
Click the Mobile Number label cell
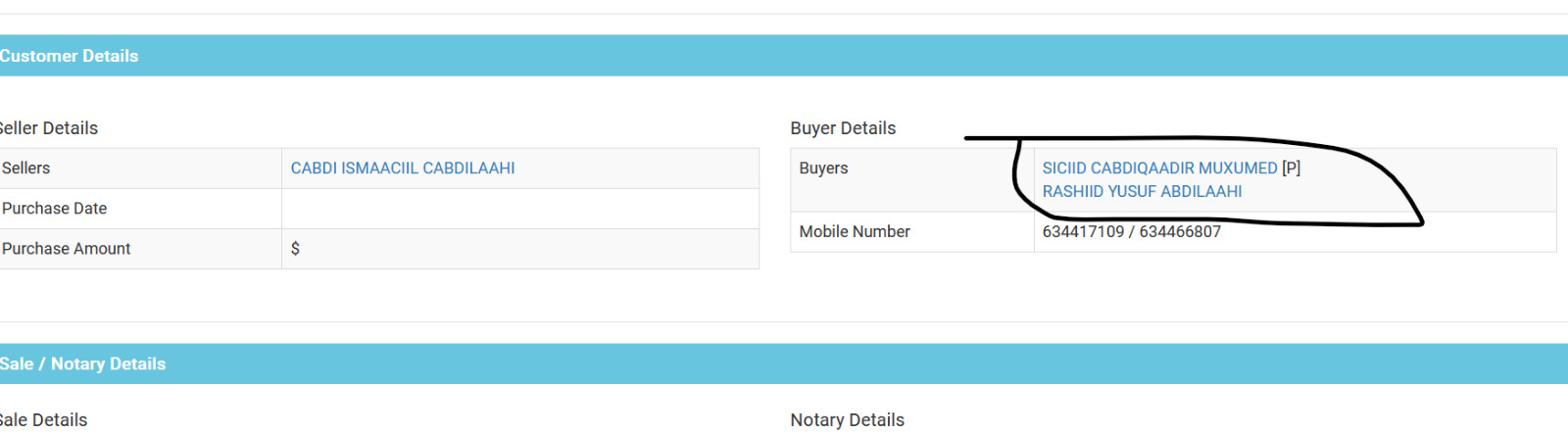(912, 232)
